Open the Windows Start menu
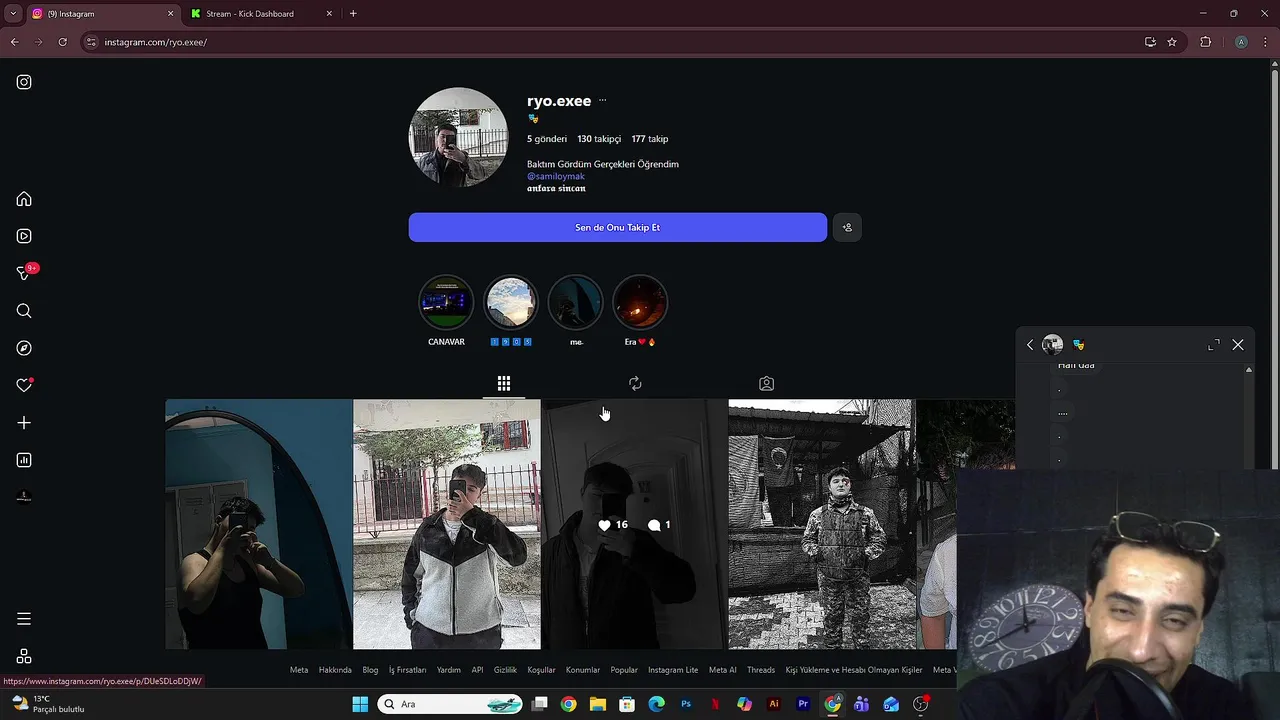Viewport: 1280px width, 720px height. [x=360, y=704]
